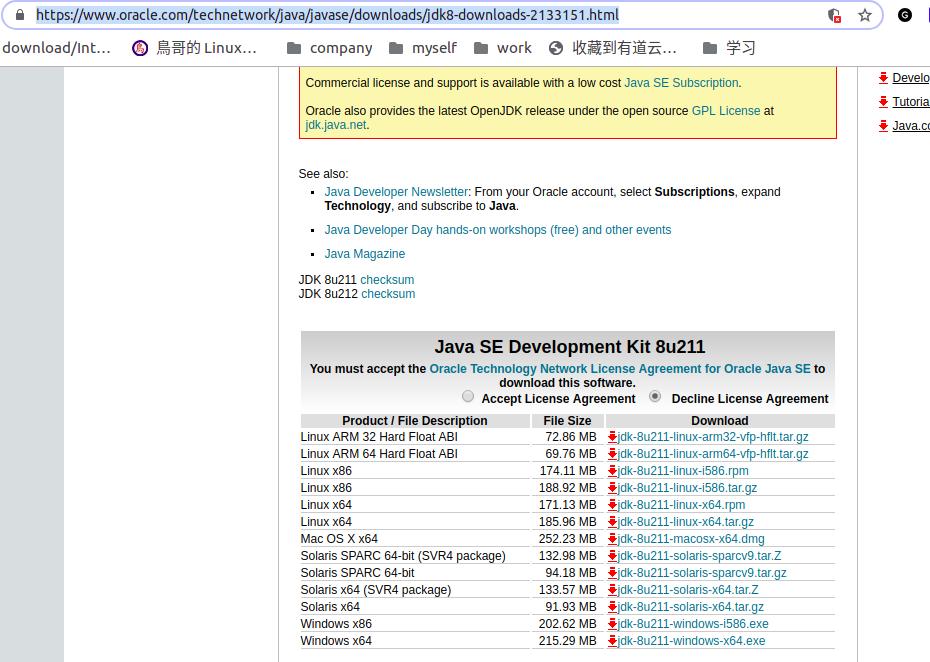Click download arrow icon for solaris-sparcv9.tar.Z

point(612,556)
